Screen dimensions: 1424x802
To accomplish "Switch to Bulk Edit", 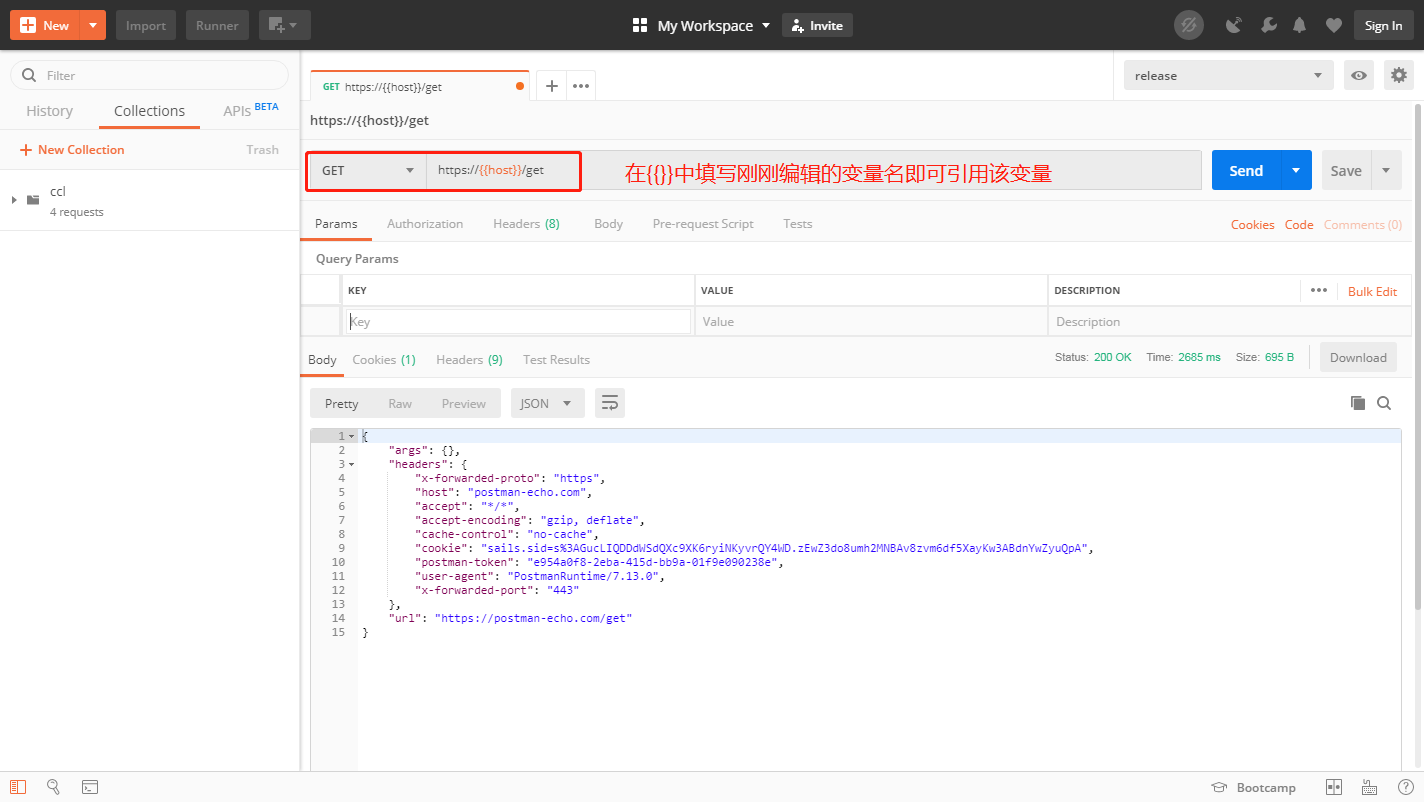I will pyautogui.click(x=1372, y=291).
